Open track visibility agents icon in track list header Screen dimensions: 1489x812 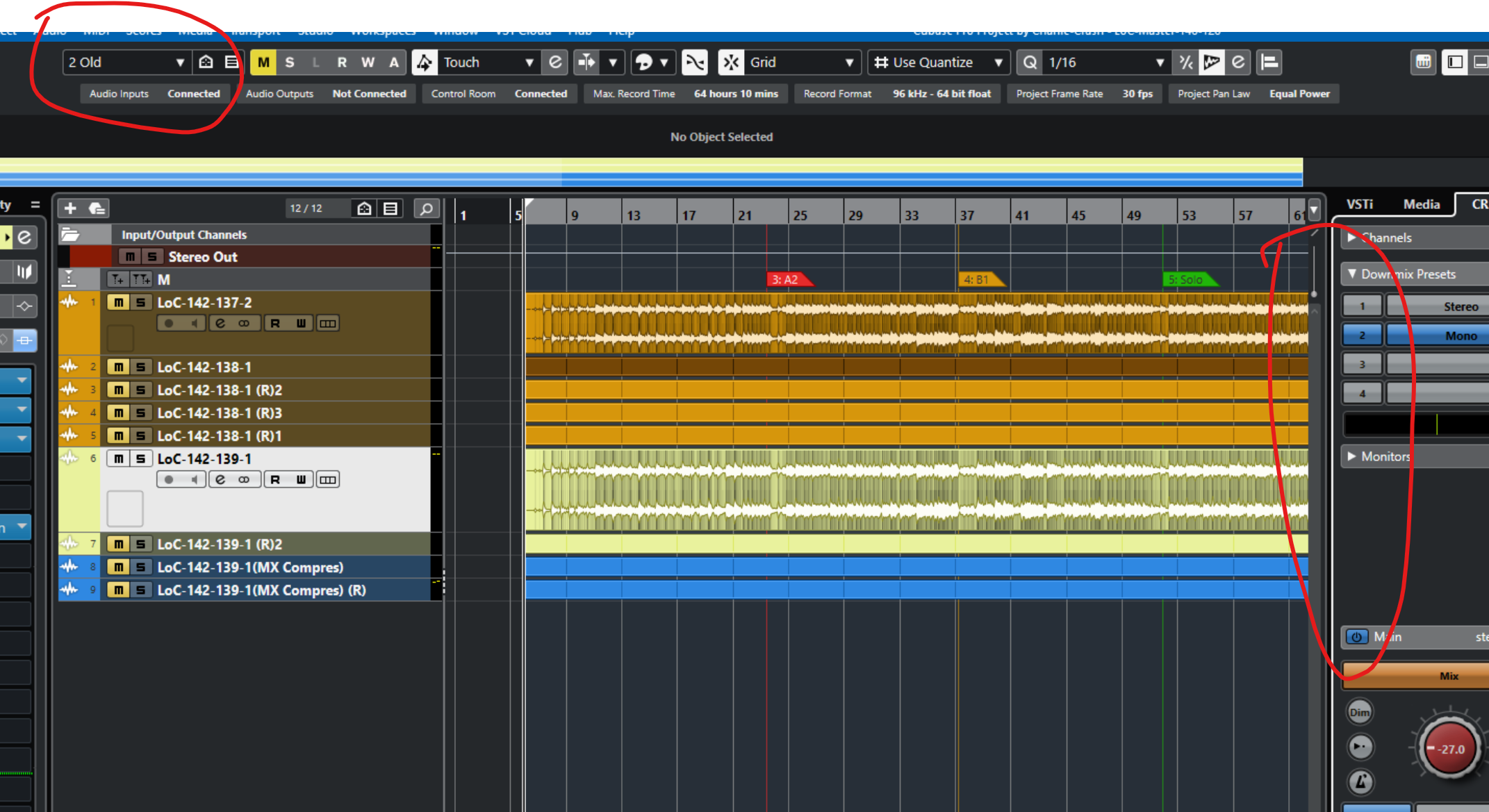(x=364, y=208)
